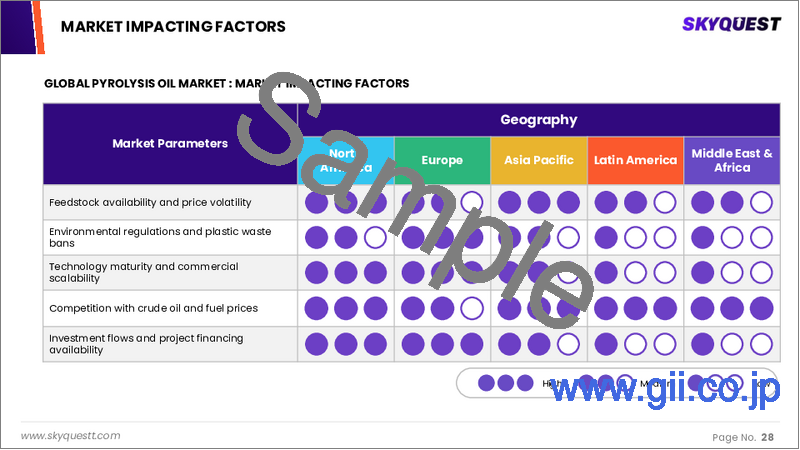Screen dimensions: 800x450
Task: Toggle empty middle Investment circle under Middle East & Africa
Action: 732,344
